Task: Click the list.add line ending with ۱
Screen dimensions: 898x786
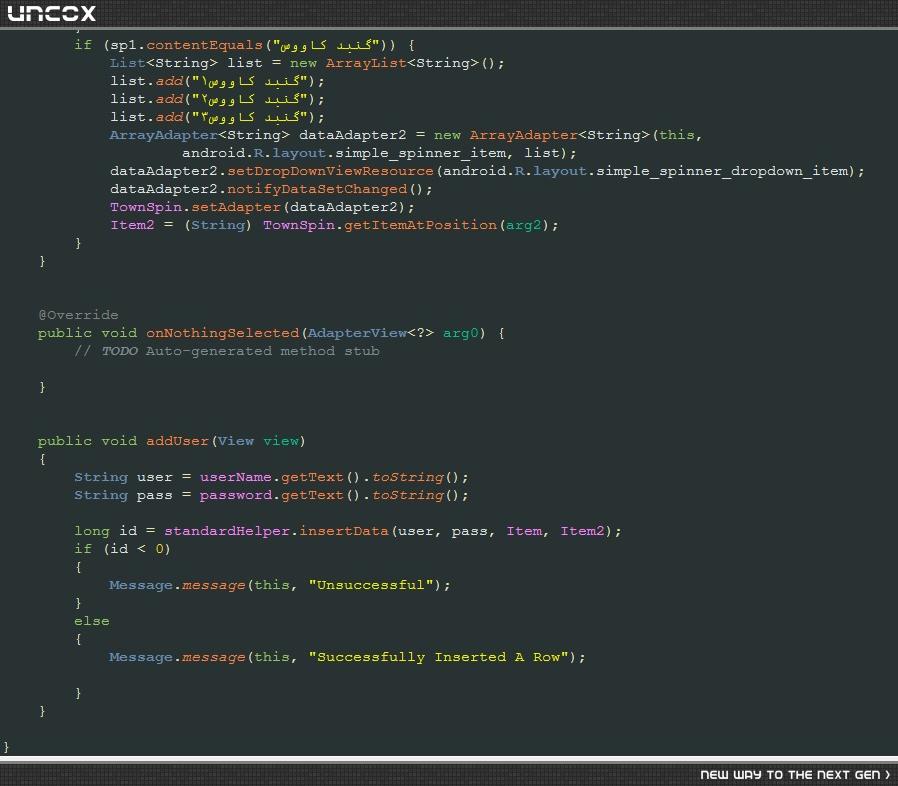Action: coord(217,81)
